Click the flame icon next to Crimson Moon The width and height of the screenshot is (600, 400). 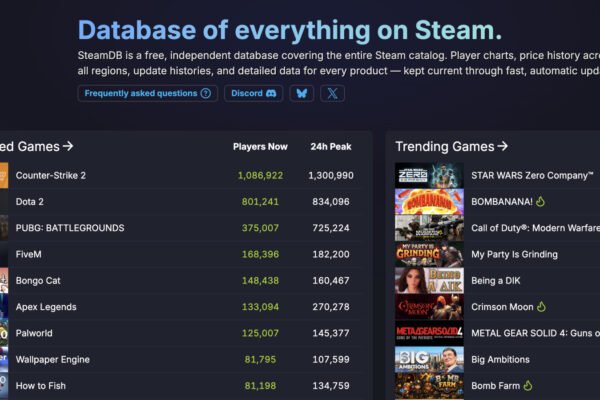pyautogui.click(x=541, y=307)
